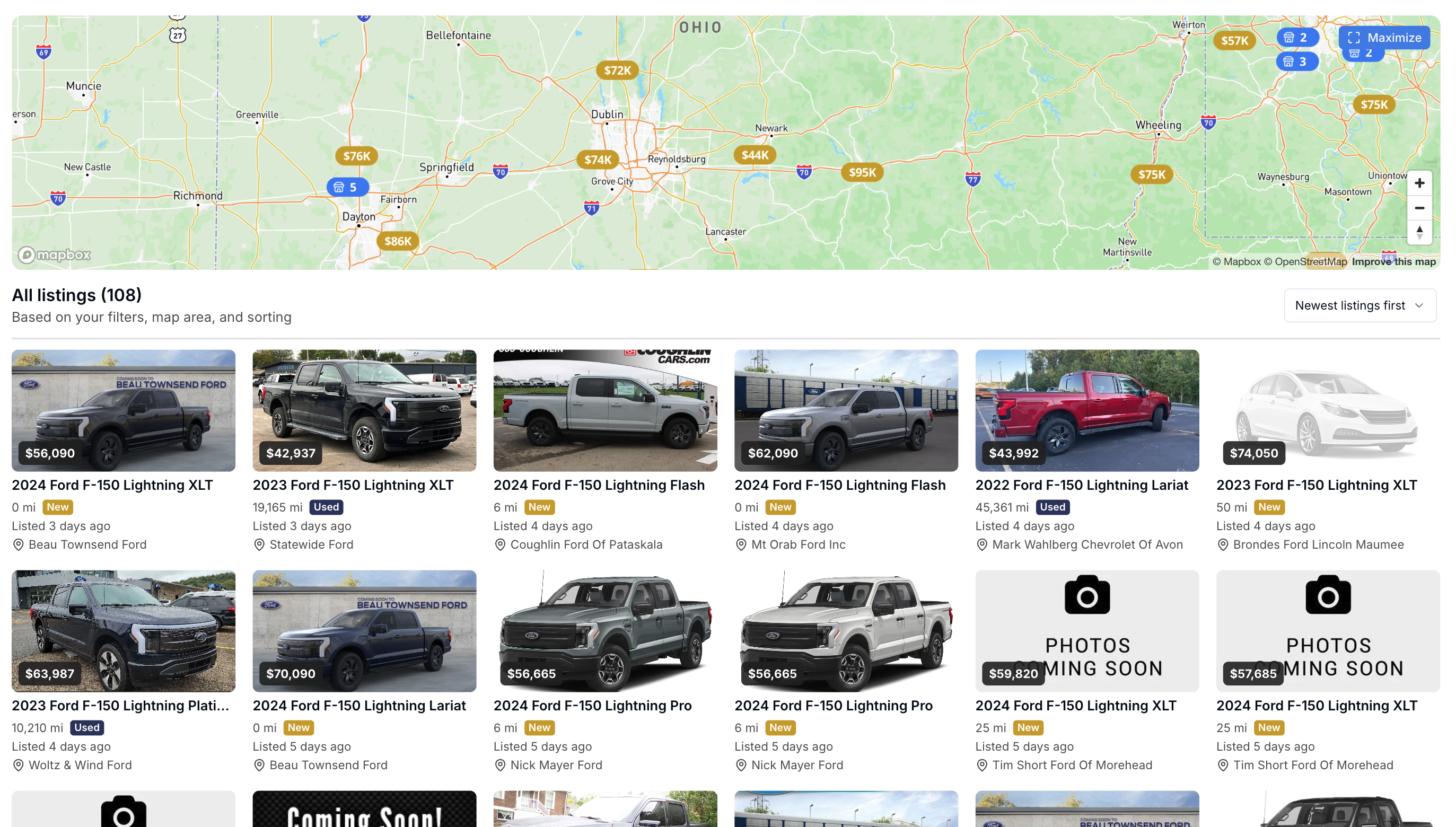
Task: Open 2022 Ford F-150 Lightning Lariat listing title
Action: point(1081,485)
